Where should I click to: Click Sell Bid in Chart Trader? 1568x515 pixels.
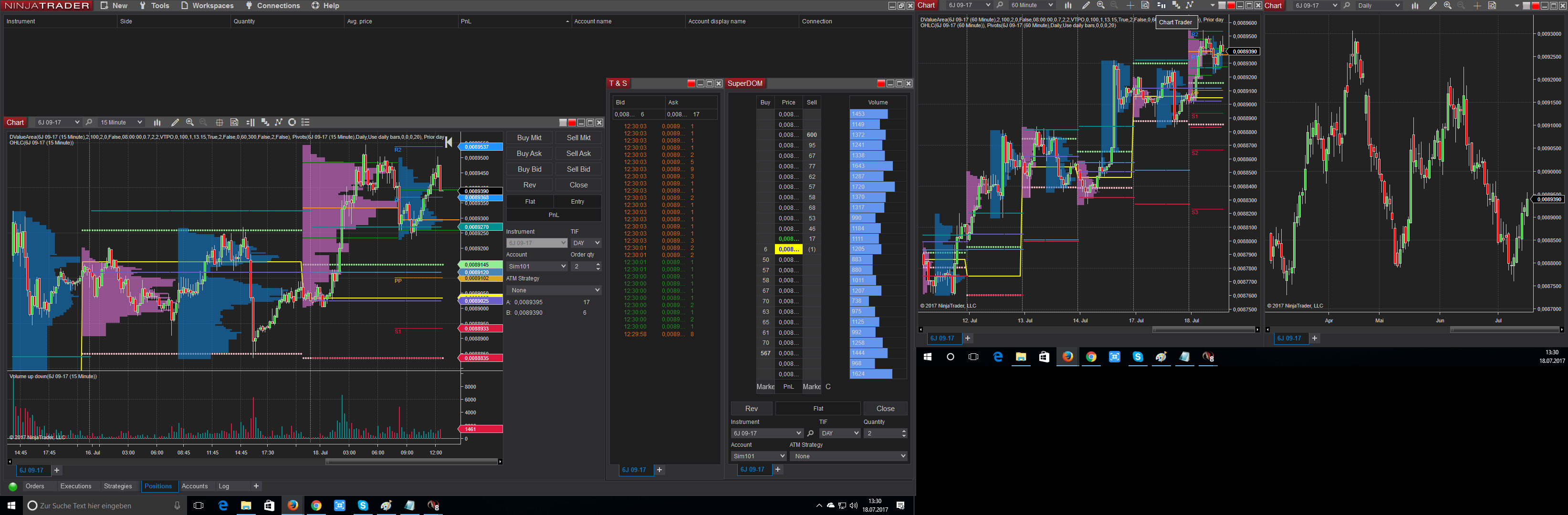pos(578,170)
